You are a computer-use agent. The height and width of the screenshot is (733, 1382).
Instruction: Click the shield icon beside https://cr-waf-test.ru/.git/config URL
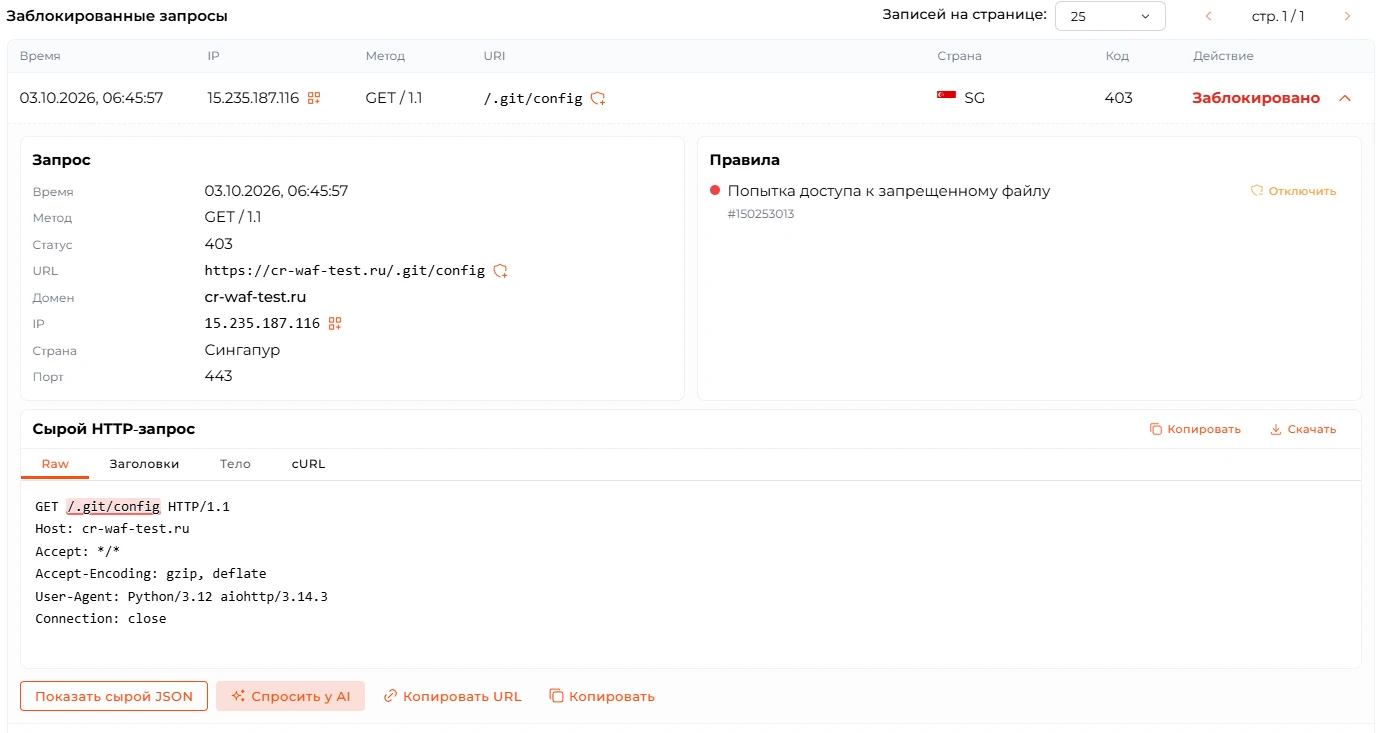(x=501, y=271)
